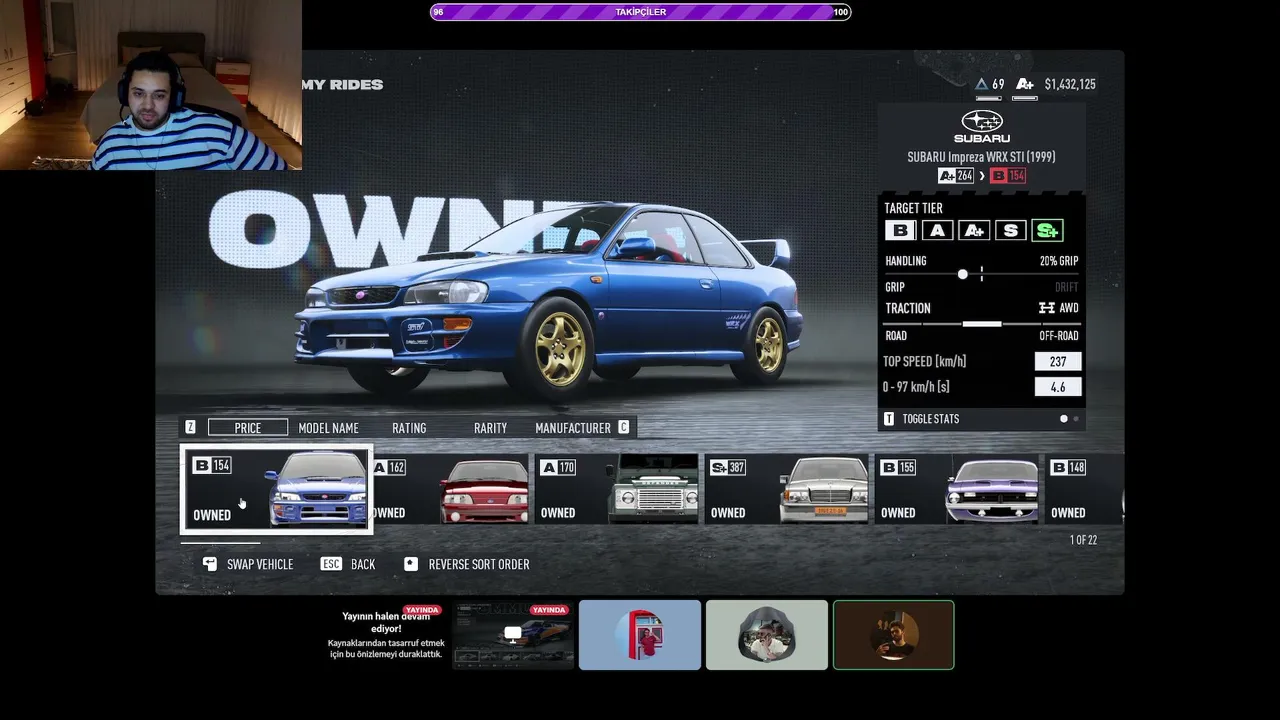This screenshot has width=1280, height=720.
Task: Click the Takipçiler follower progress bar
Action: (x=640, y=12)
